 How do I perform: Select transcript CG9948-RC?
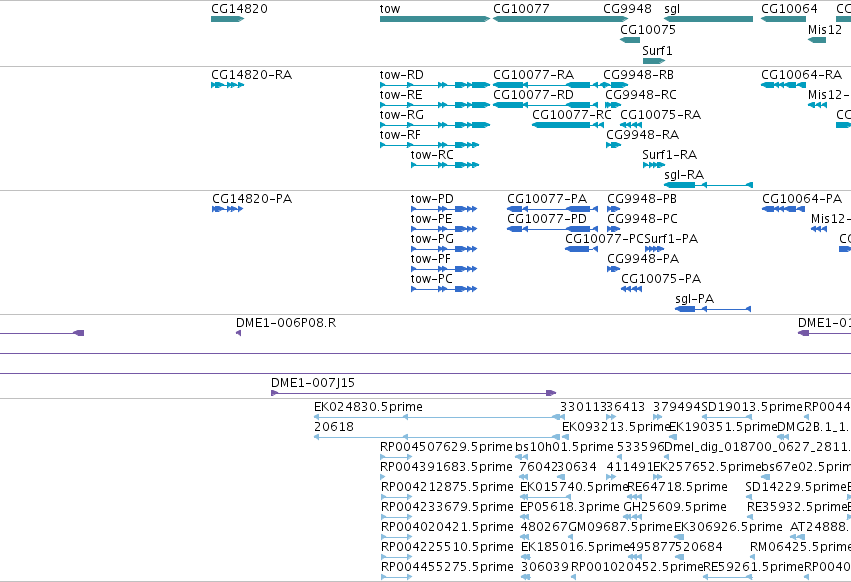coord(613,105)
